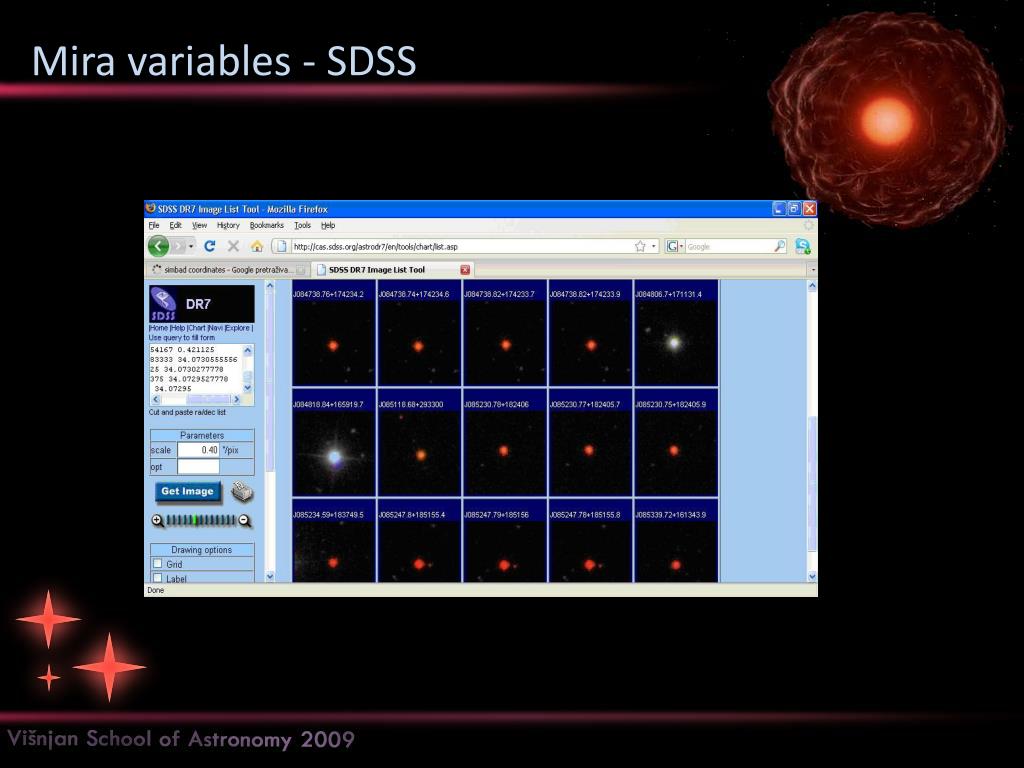Viewport: 1024px width, 768px height.
Task: Click the text area's scroll-right arrow
Action: 236,399
